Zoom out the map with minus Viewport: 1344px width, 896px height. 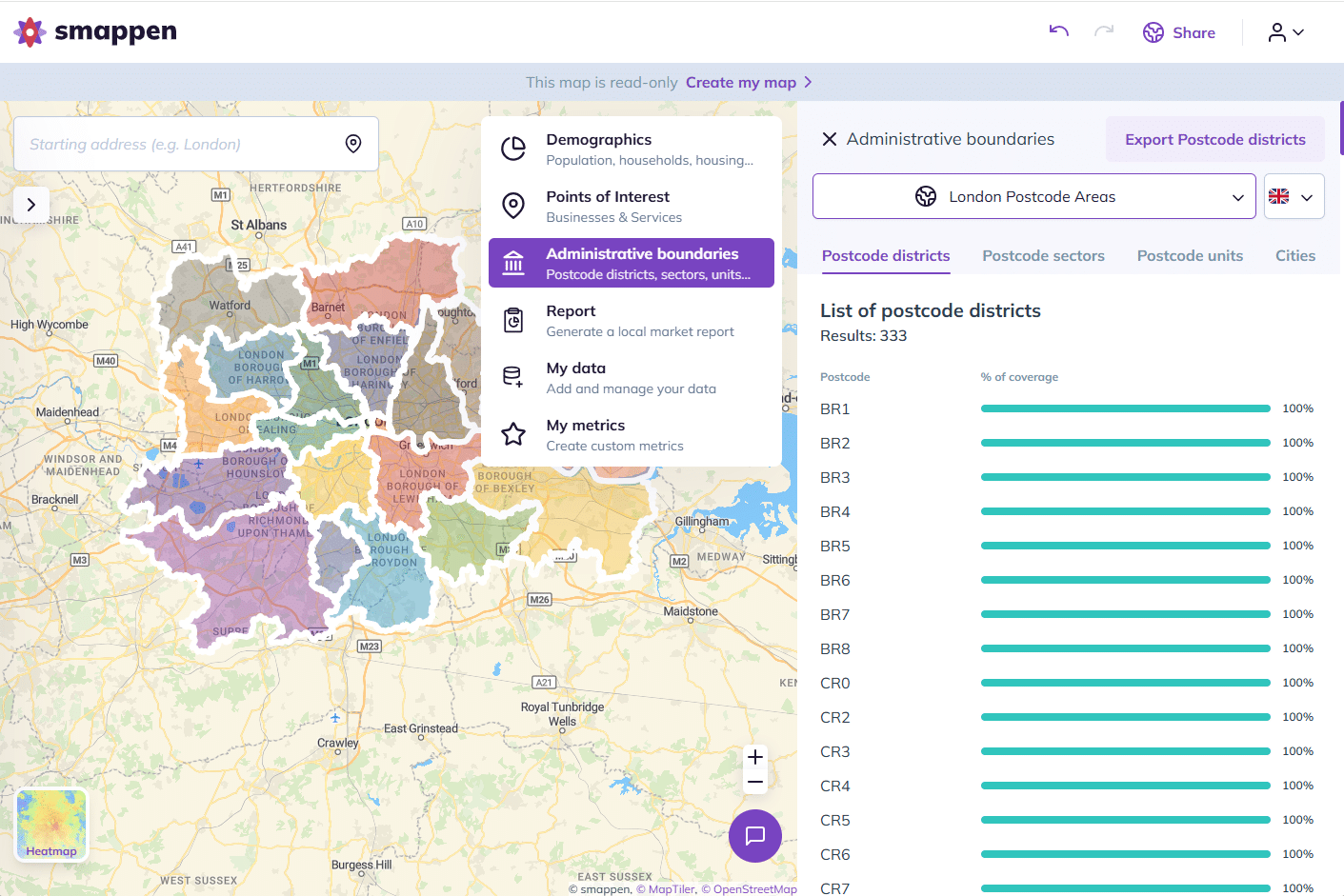point(755,782)
